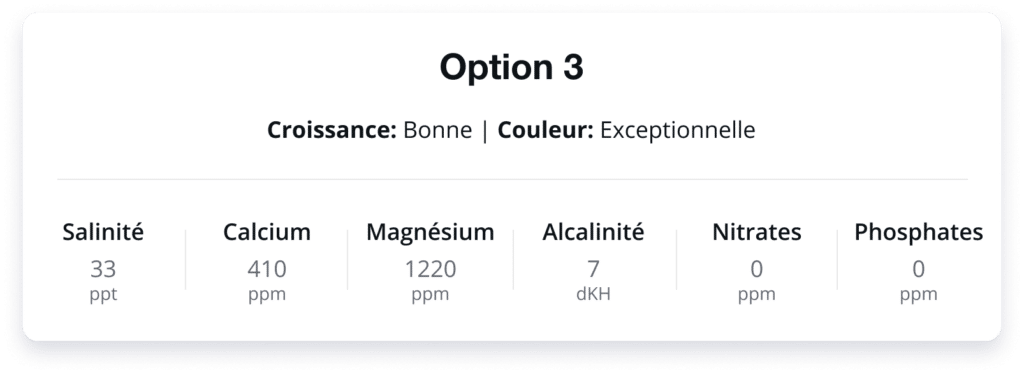Click the ppm unit under Phosphates

point(918,296)
